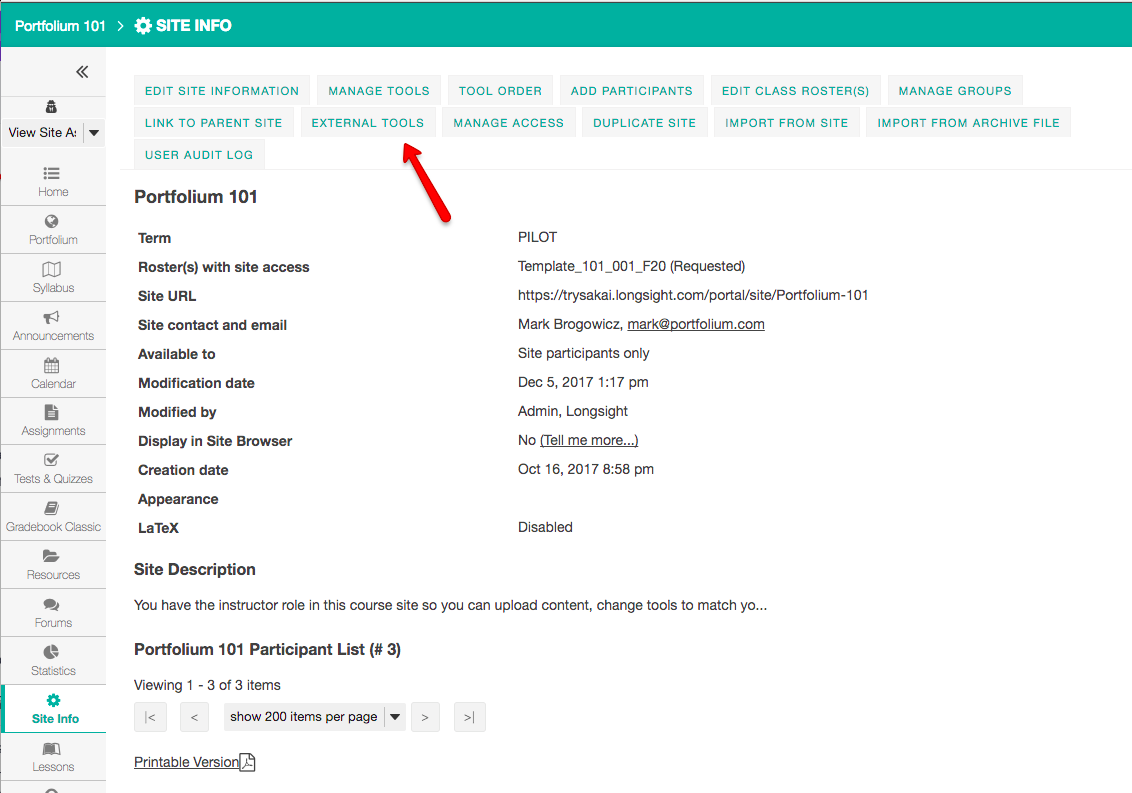Open the Statistics pie chart icon

51,652
